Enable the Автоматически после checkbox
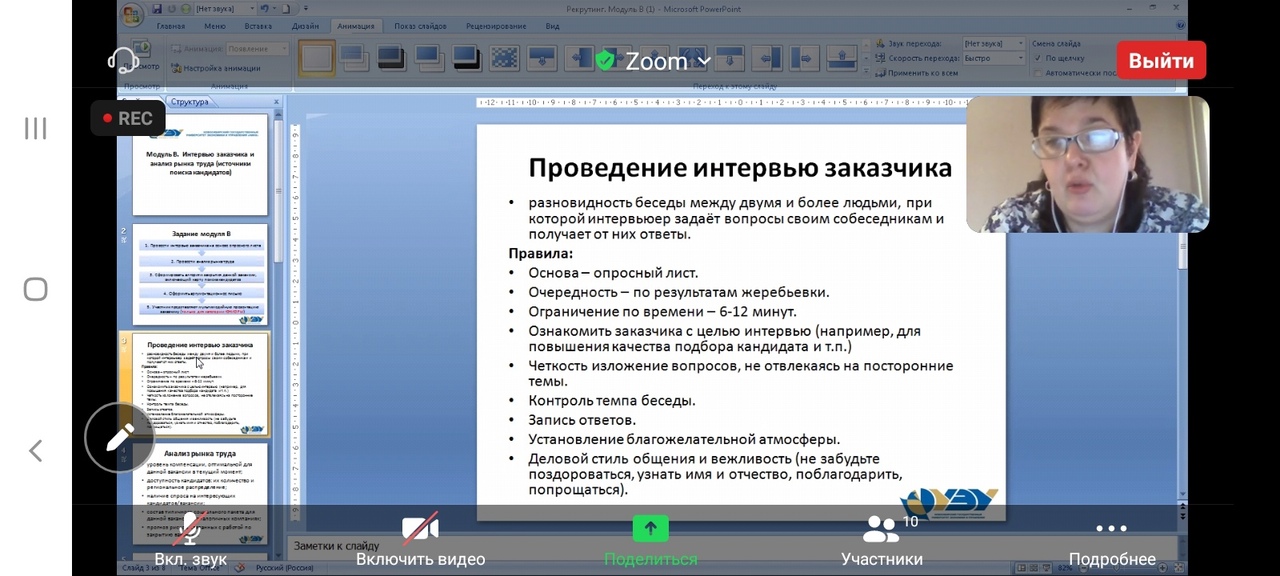 coord(1038,73)
